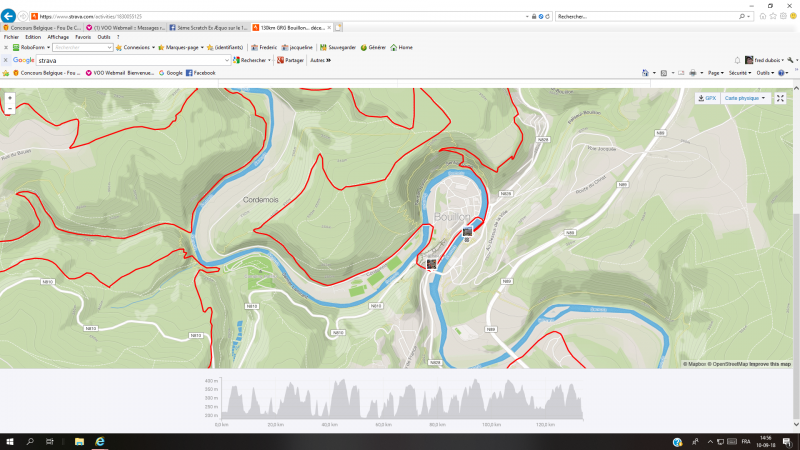Zoom out on the Strava map
The image size is (800, 450).
pos(10,109)
